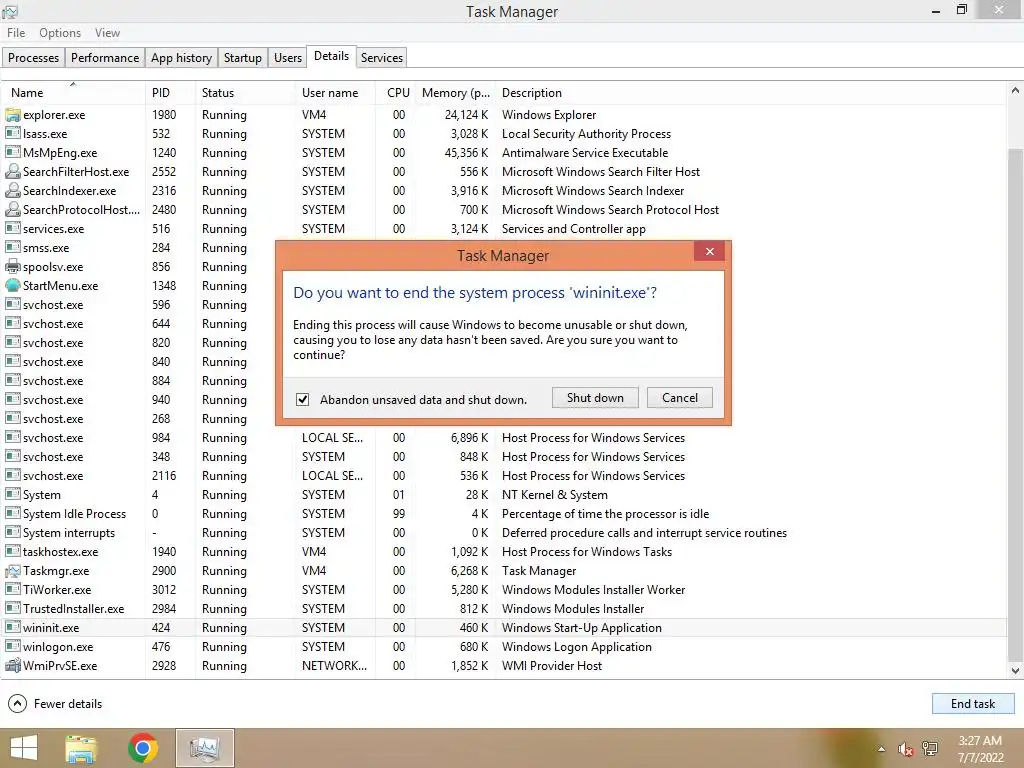Image resolution: width=1024 pixels, height=768 pixels.
Task: Click 'Antimalware Service Executable' description
Action: tap(584, 153)
